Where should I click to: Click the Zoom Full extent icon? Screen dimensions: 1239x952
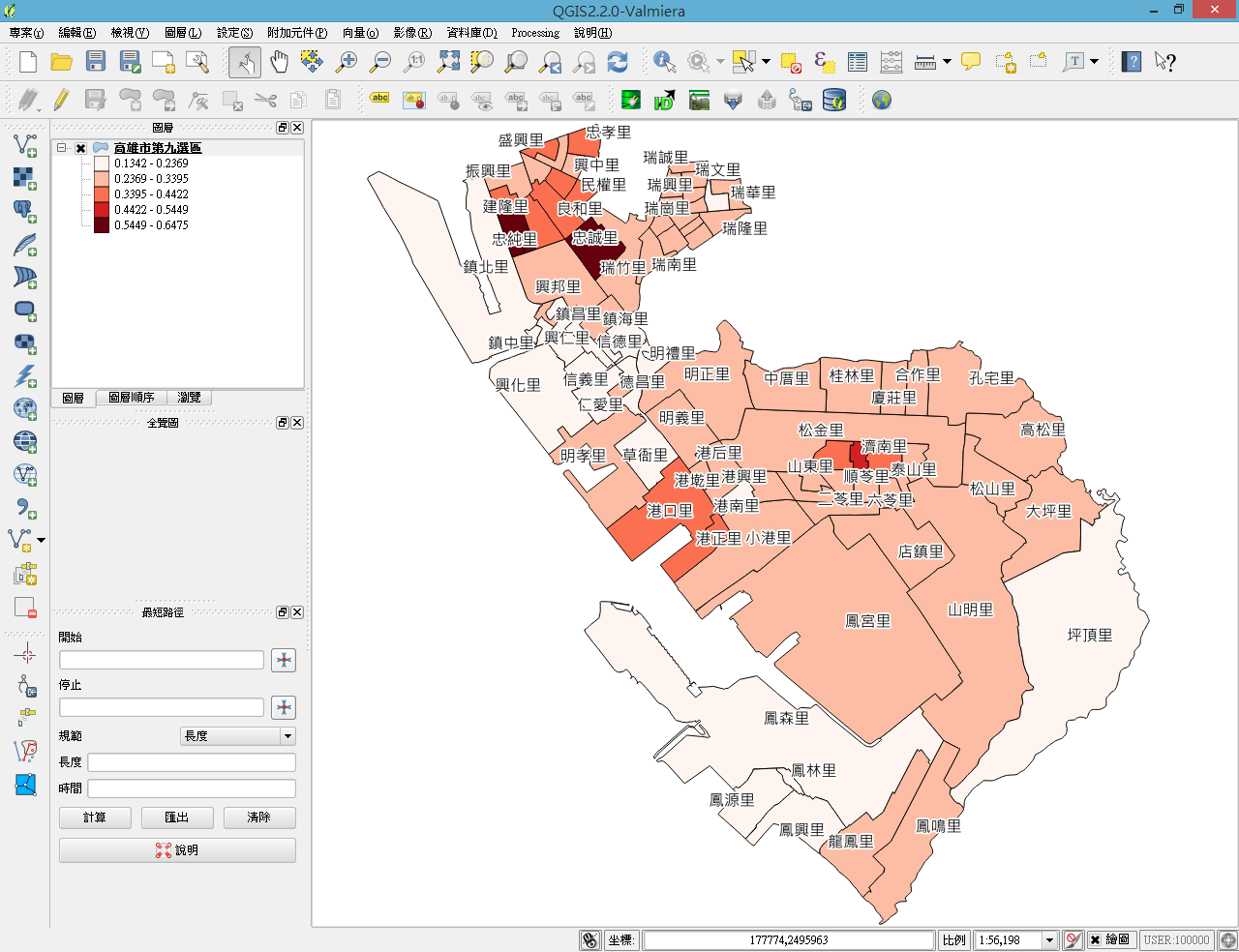pyautogui.click(x=448, y=62)
